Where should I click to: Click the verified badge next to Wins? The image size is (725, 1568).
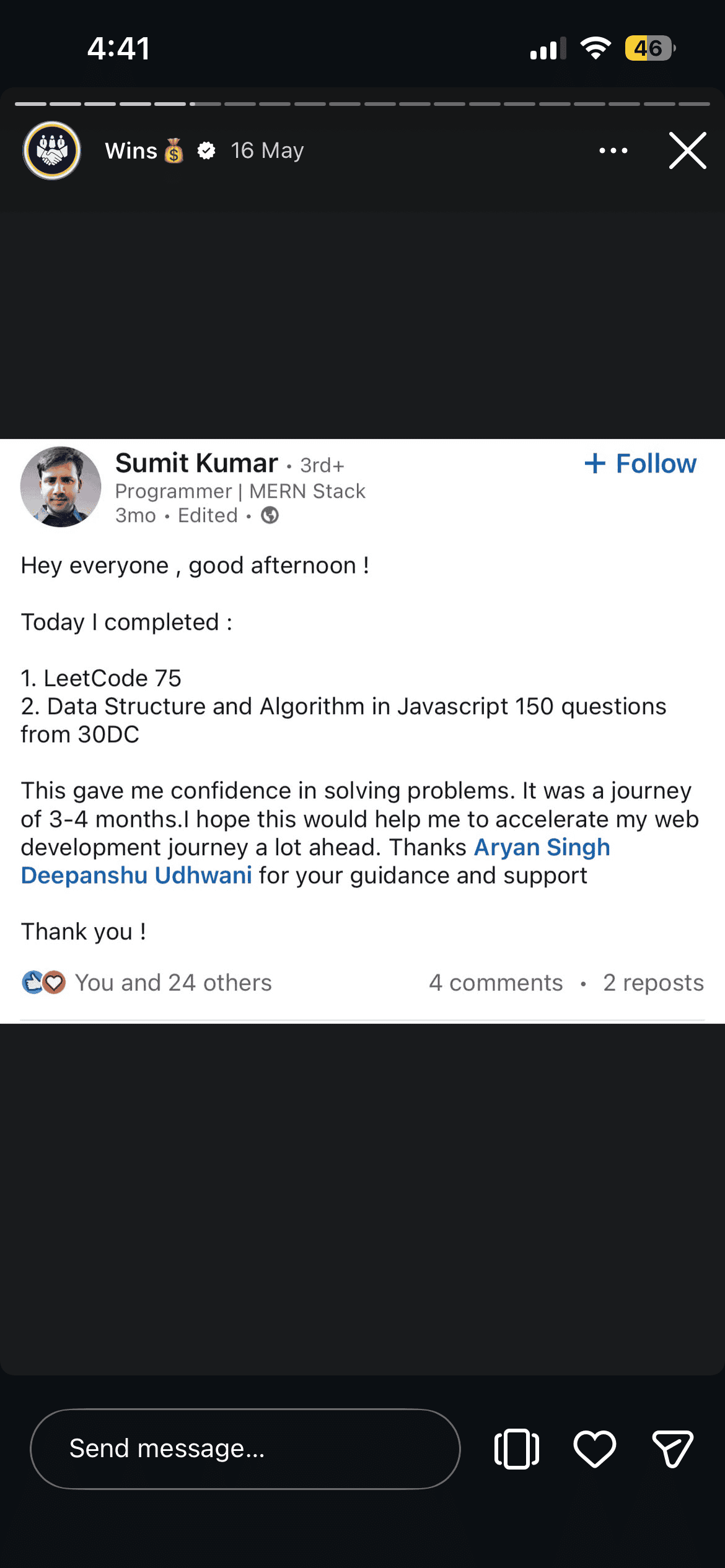click(x=206, y=150)
